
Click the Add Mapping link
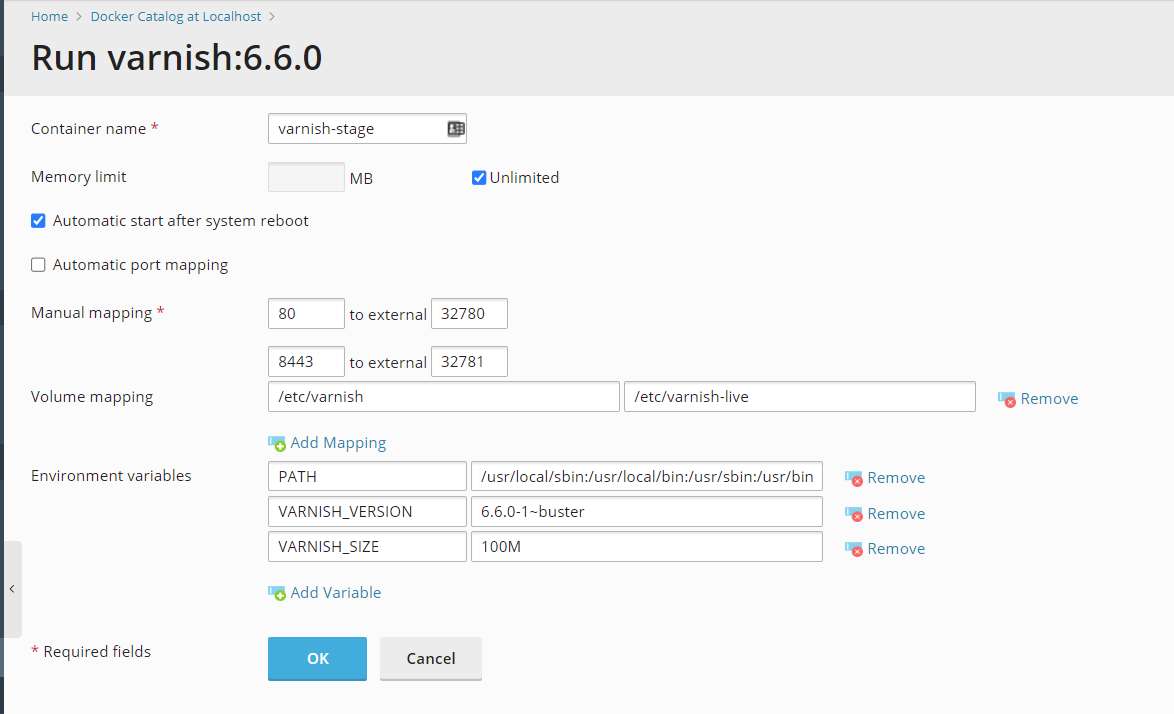click(x=338, y=443)
